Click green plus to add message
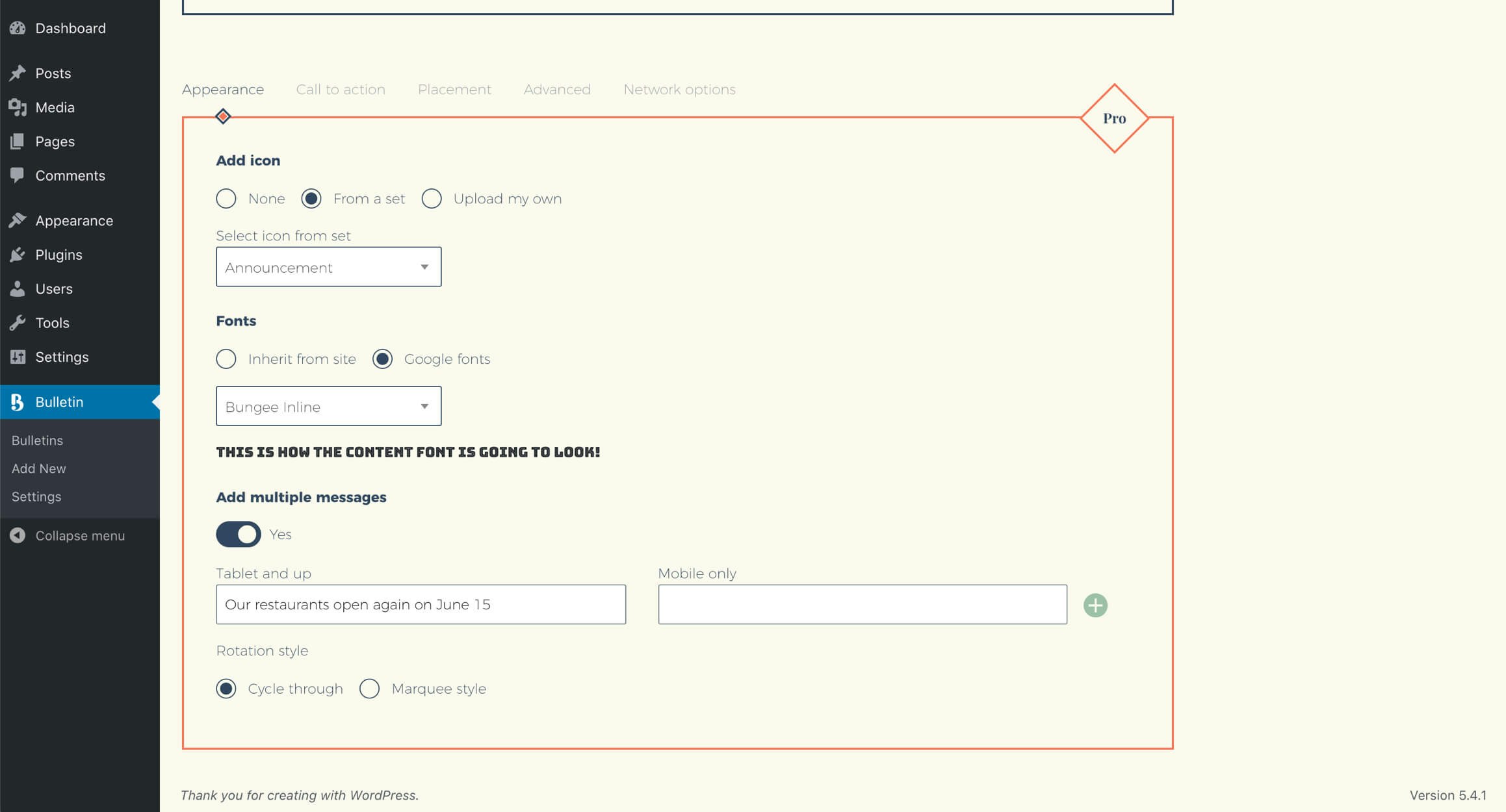Image resolution: width=1506 pixels, height=812 pixels. 1095,605
